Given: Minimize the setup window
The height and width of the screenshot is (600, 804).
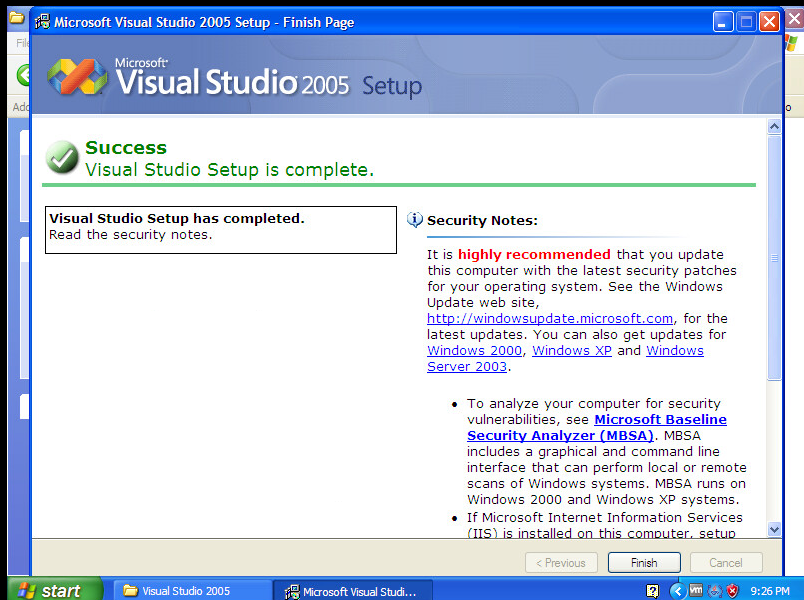Looking at the screenshot, I should coord(722,22).
